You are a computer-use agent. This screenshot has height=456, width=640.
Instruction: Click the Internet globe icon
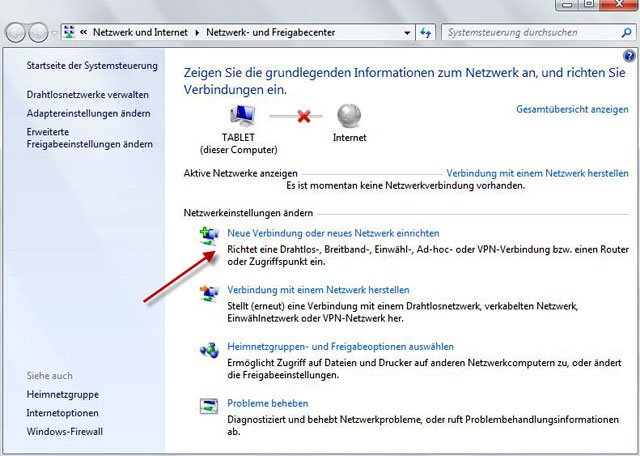[x=349, y=116]
